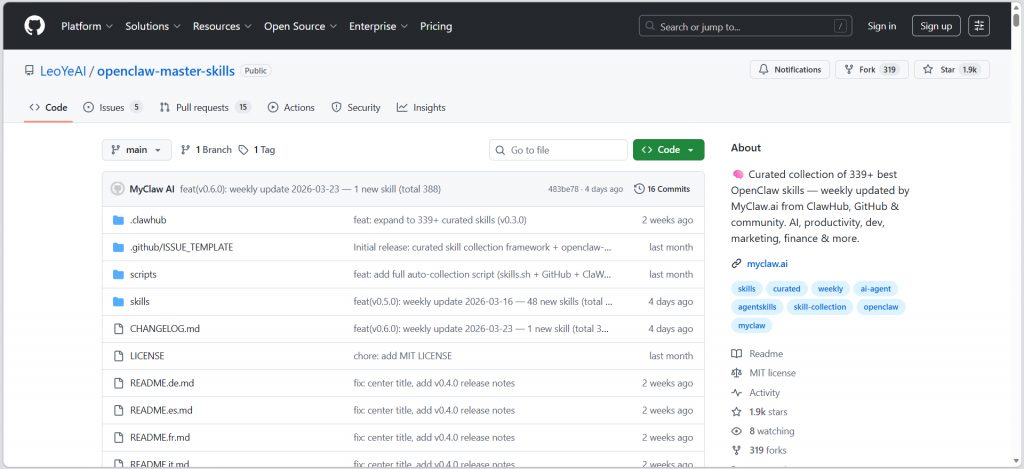Focus the Search or jump to field
This screenshot has width=1024, height=469.
click(746, 26)
